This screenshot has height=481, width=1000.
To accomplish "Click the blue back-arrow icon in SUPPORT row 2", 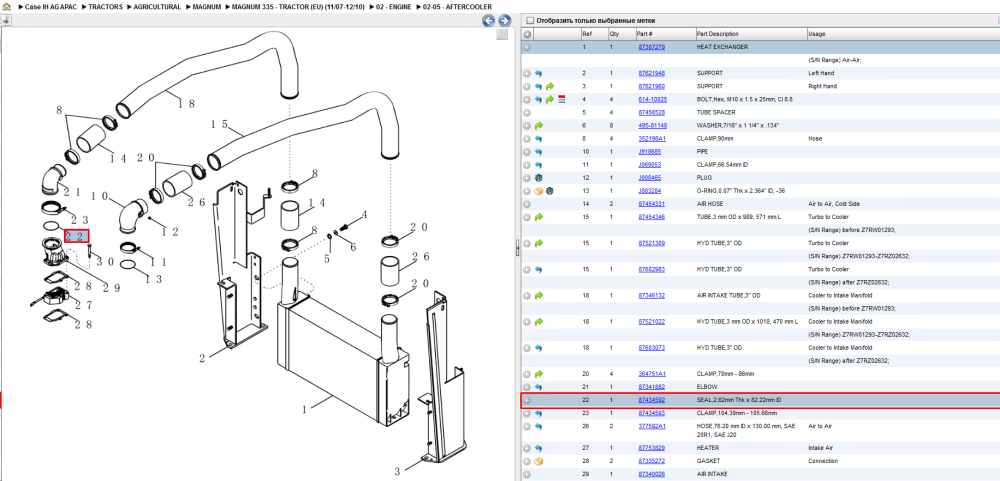I will pyautogui.click(x=538, y=73).
